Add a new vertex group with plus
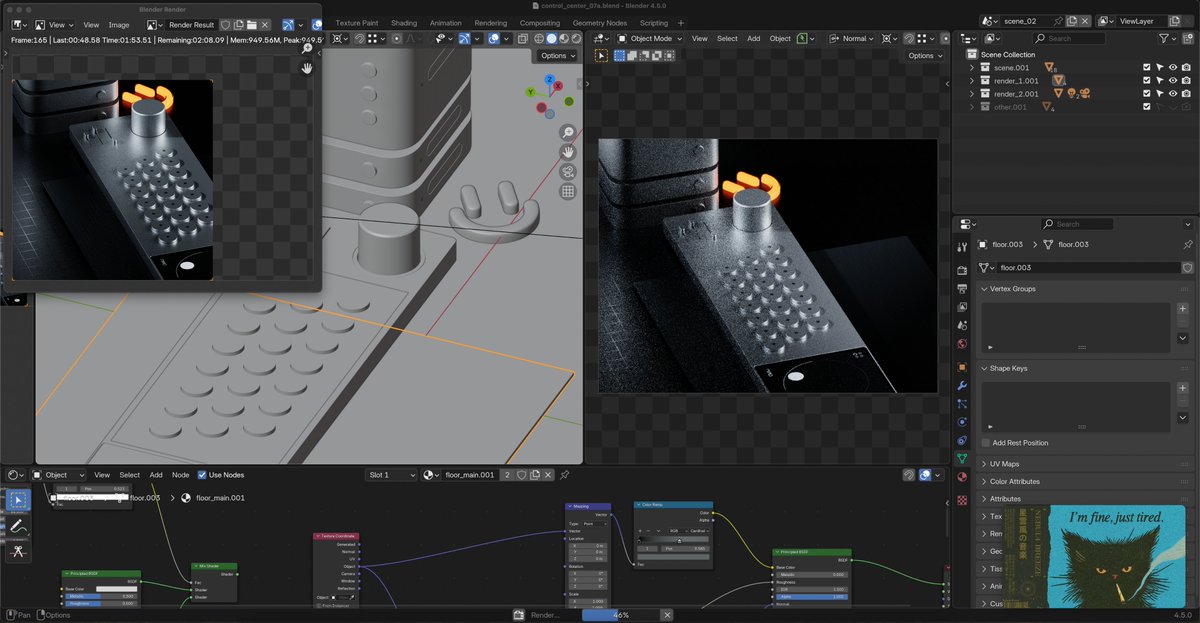Image resolution: width=1200 pixels, height=623 pixels. 1183,310
